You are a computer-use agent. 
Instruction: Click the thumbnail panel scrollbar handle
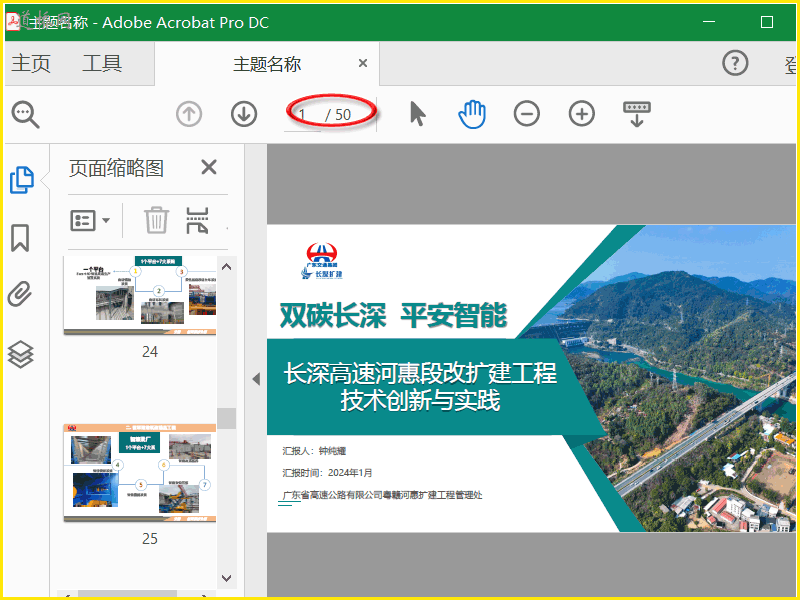[227, 418]
